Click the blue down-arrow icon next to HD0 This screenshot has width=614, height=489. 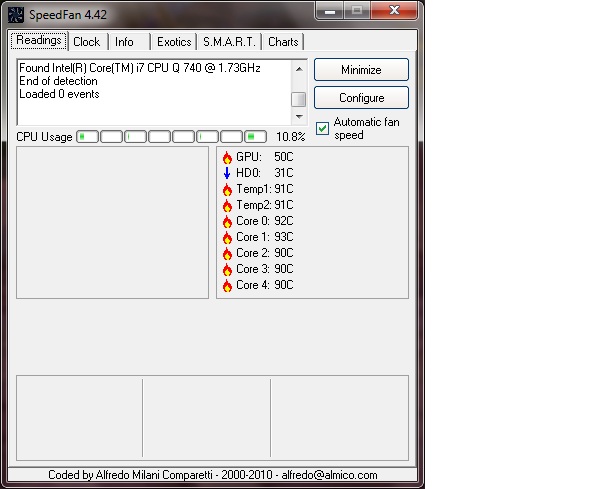[227, 173]
